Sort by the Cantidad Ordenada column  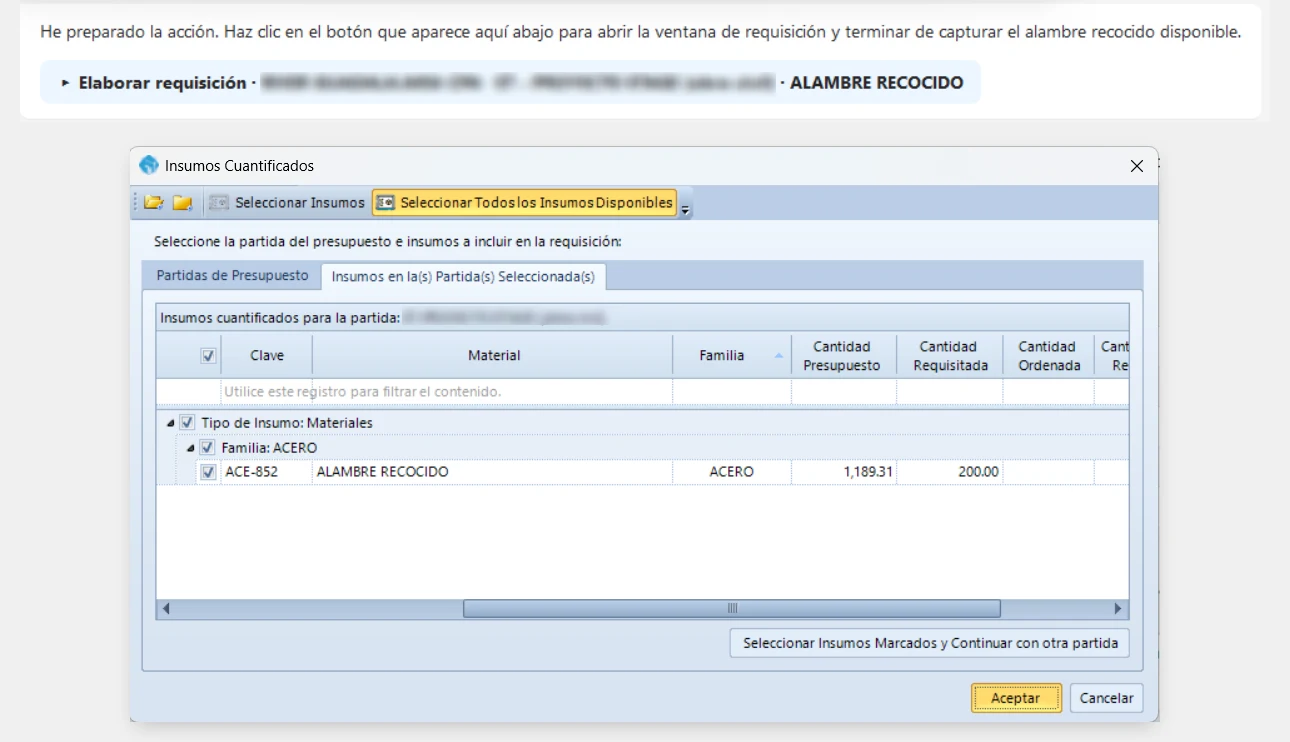click(x=1049, y=355)
